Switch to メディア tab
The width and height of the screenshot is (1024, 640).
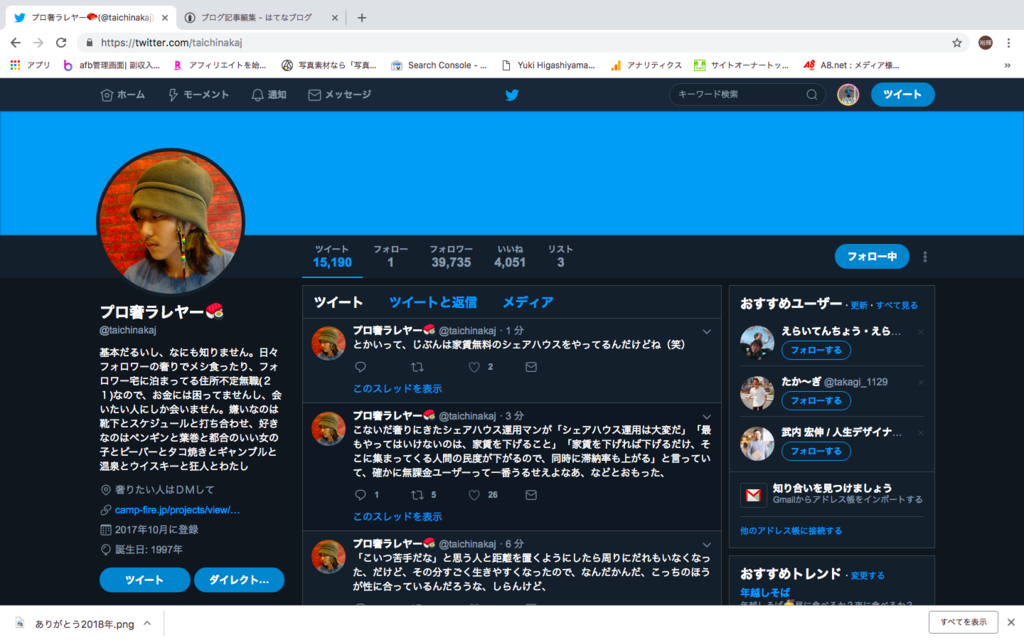tap(528, 302)
